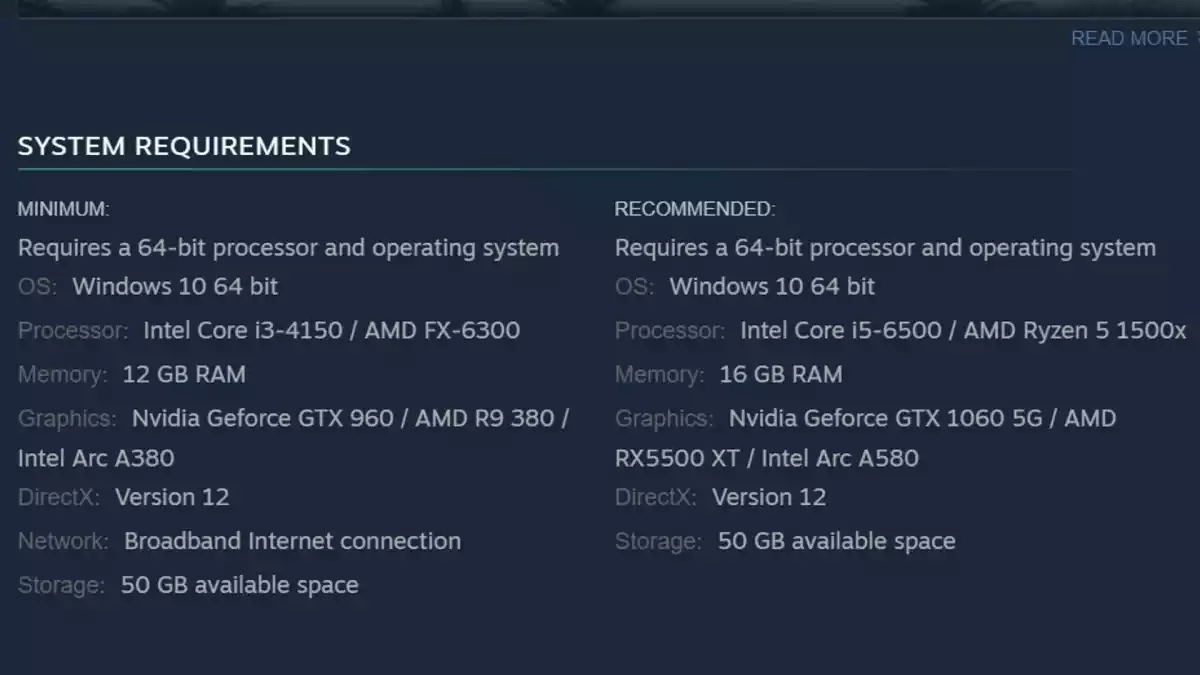The height and width of the screenshot is (675, 1200).
Task: Click the 16 GB RAM memory value
Action: click(x=780, y=374)
